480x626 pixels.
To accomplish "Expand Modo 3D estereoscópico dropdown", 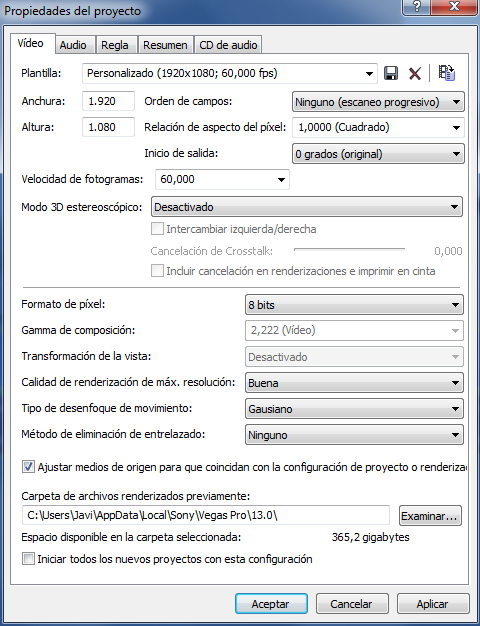I will click(x=307, y=207).
